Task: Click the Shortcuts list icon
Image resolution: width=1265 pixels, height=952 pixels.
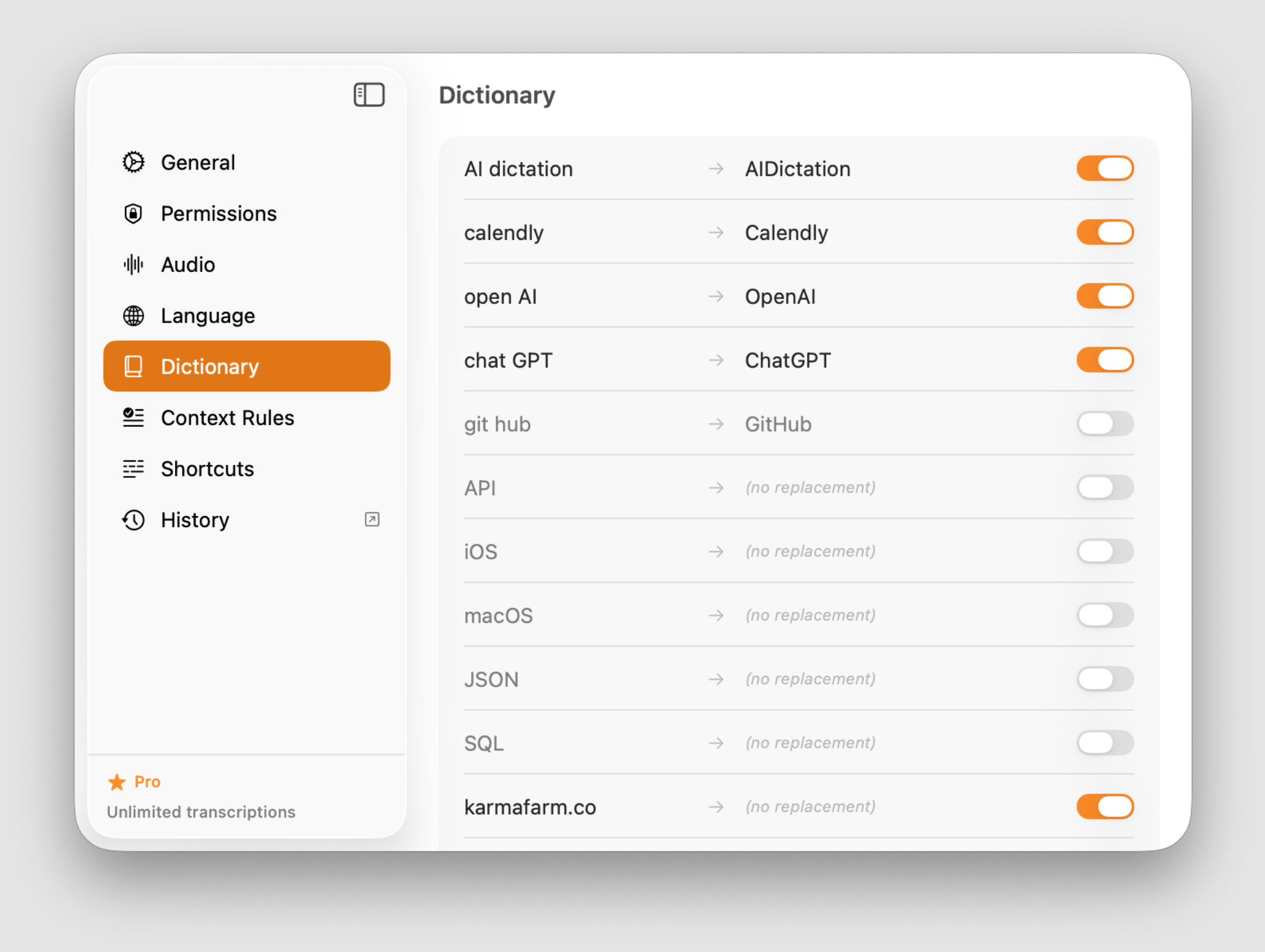Action: pyautogui.click(x=133, y=469)
